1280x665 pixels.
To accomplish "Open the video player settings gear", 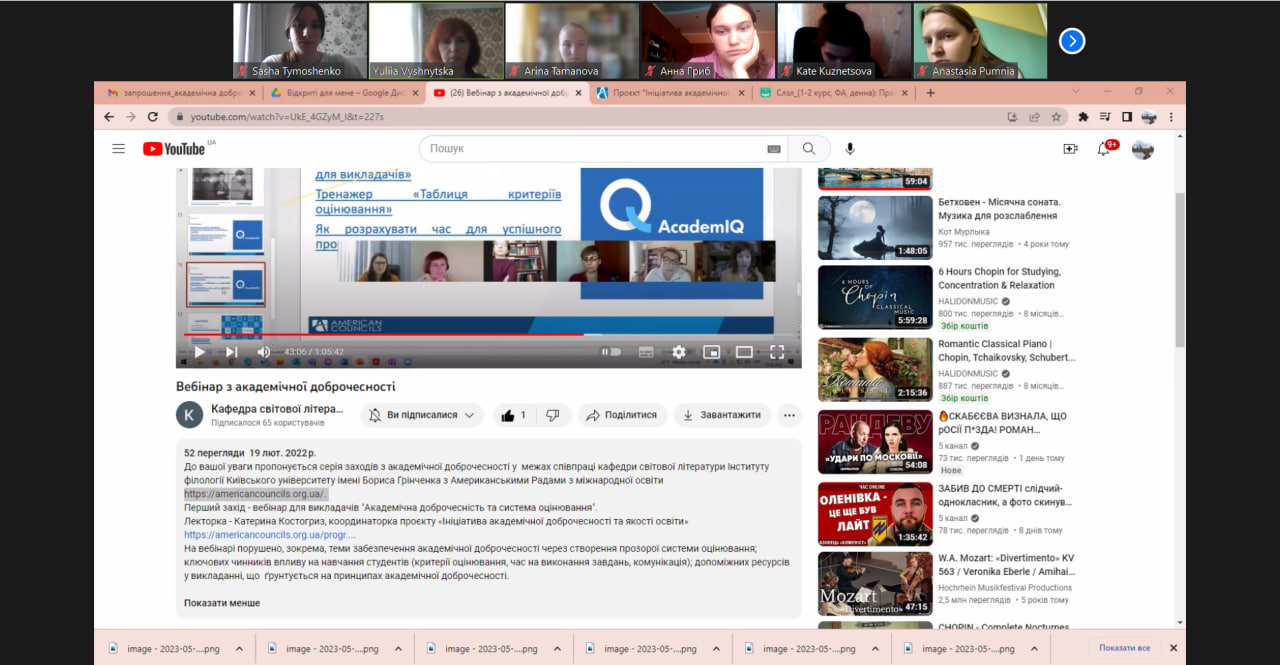I will 679,352.
